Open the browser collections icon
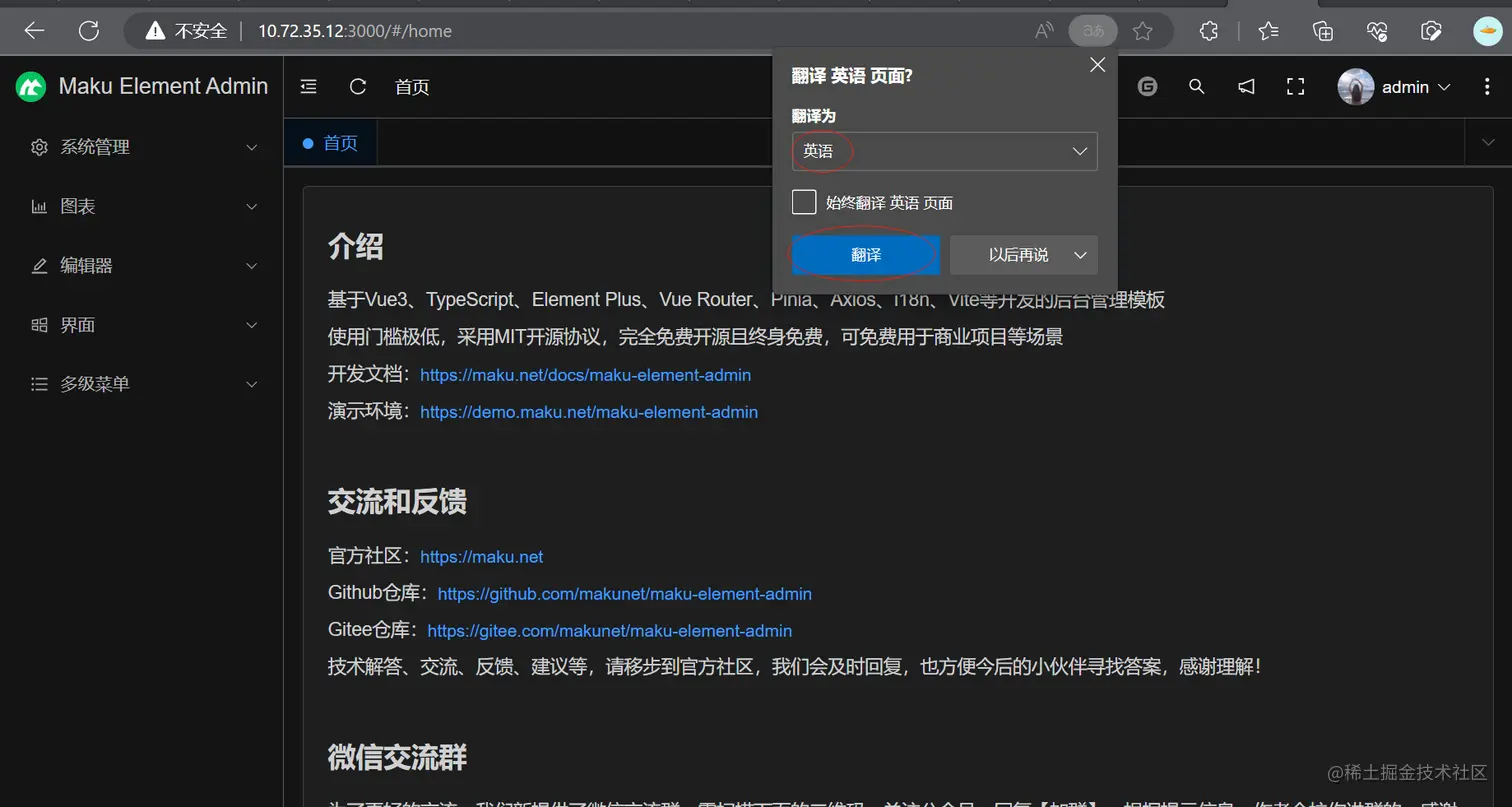The width and height of the screenshot is (1512, 807). pos(1323,31)
